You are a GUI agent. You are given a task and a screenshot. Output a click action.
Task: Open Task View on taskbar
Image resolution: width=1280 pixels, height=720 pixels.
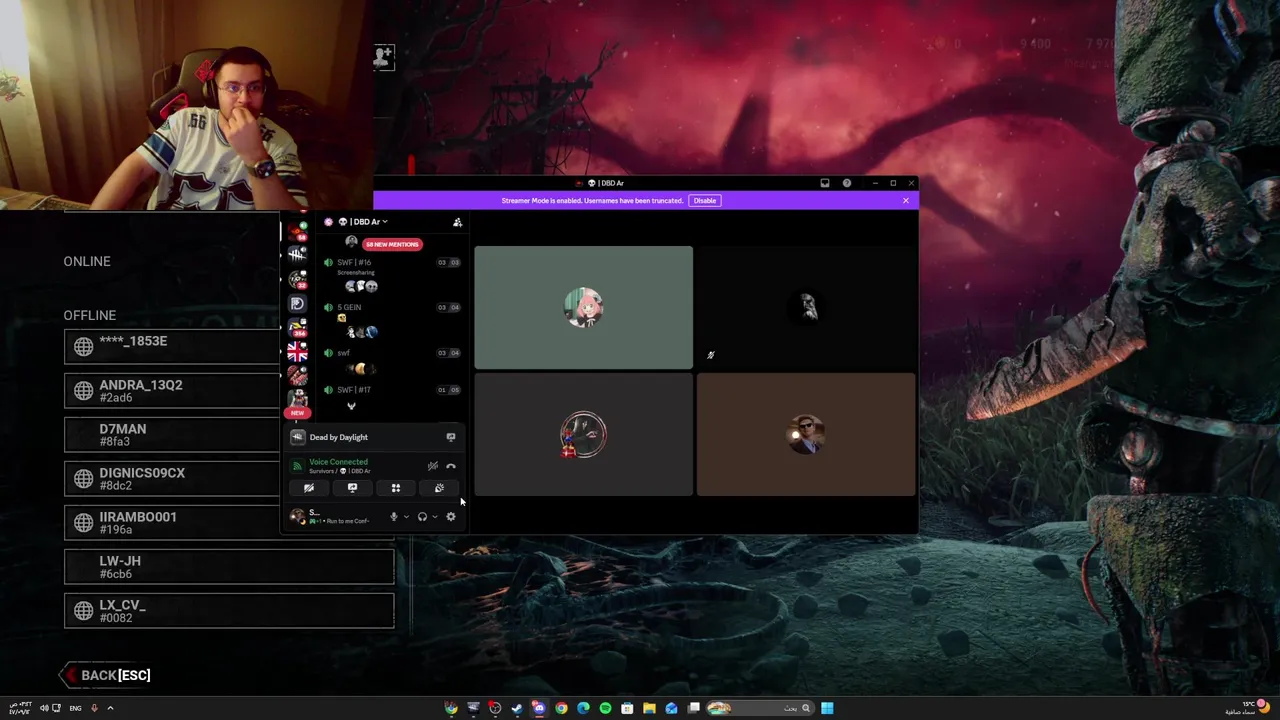pyautogui.click(x=693, y=708)
